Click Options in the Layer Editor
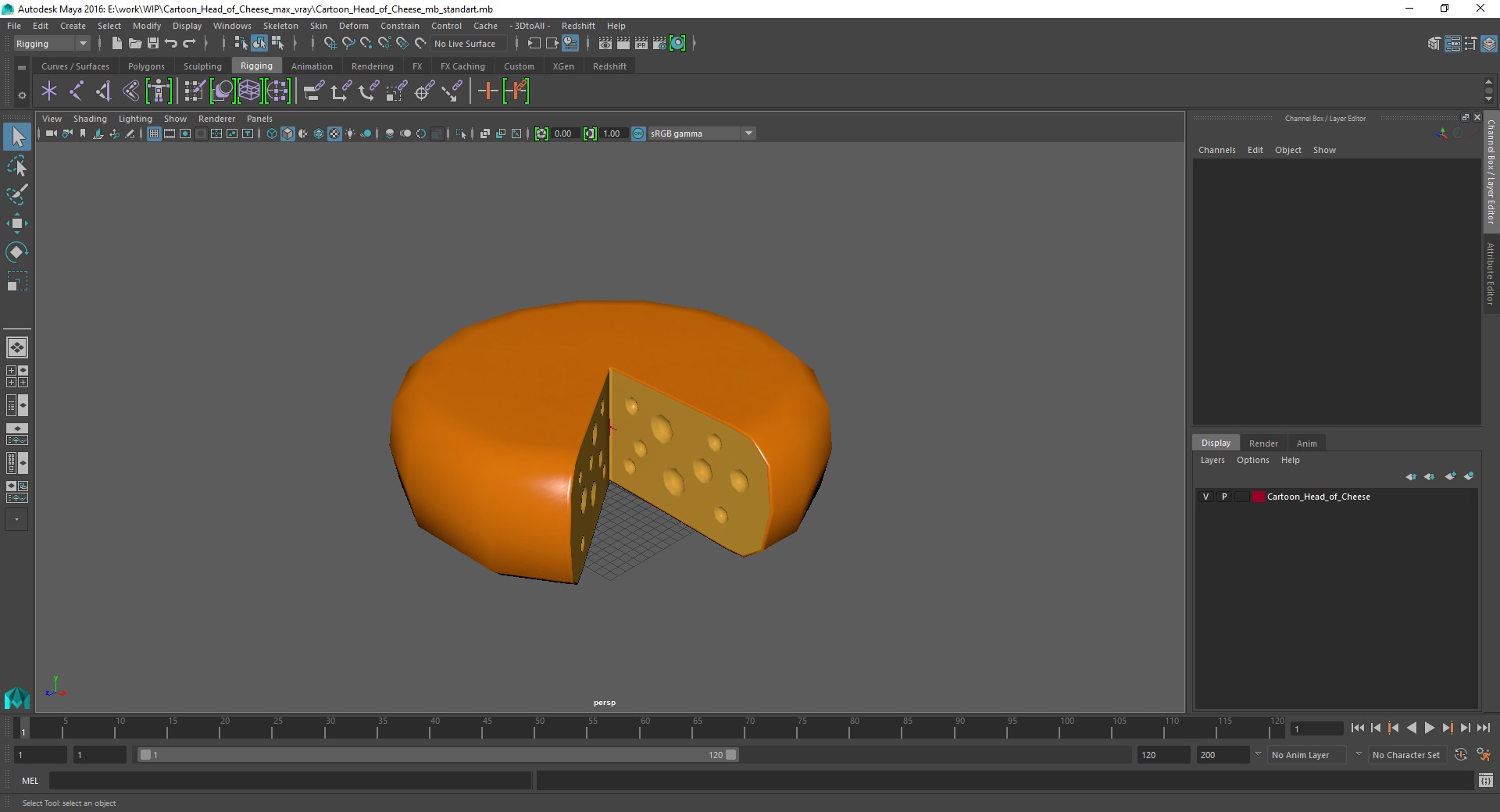The height and width of the screenshot is (812, 1500). click(1252, 460)
